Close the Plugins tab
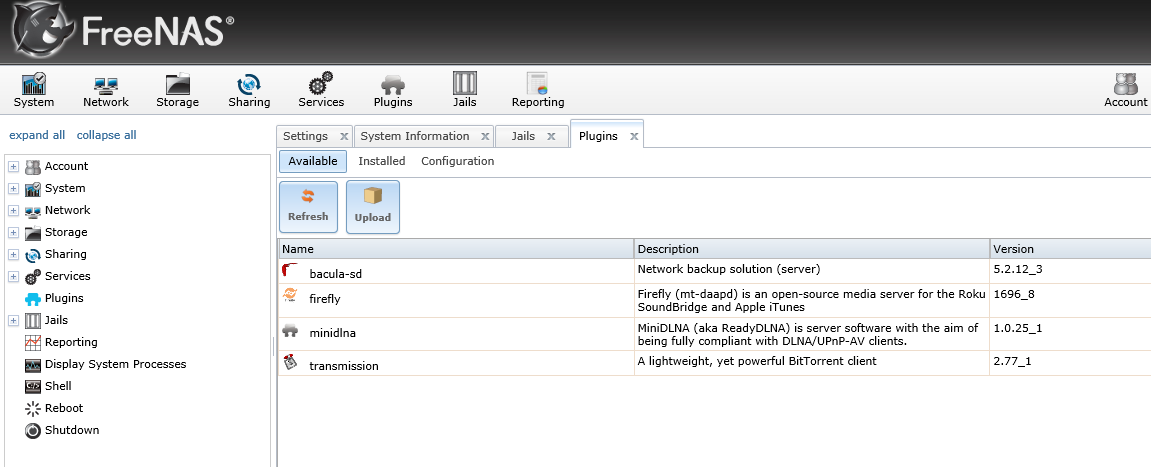The image size is (1151, 467). [634, 137]
